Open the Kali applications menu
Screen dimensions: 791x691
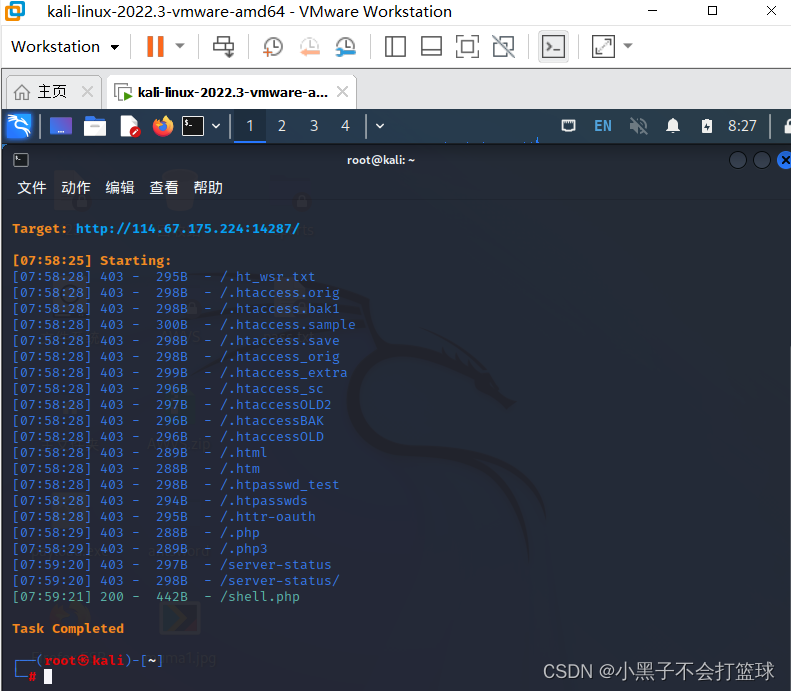click(19, 126)
